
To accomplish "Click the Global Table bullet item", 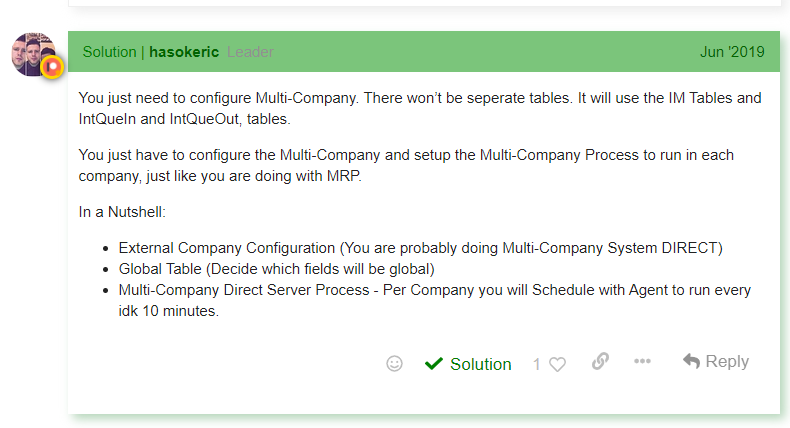I will tap(277, 269).
